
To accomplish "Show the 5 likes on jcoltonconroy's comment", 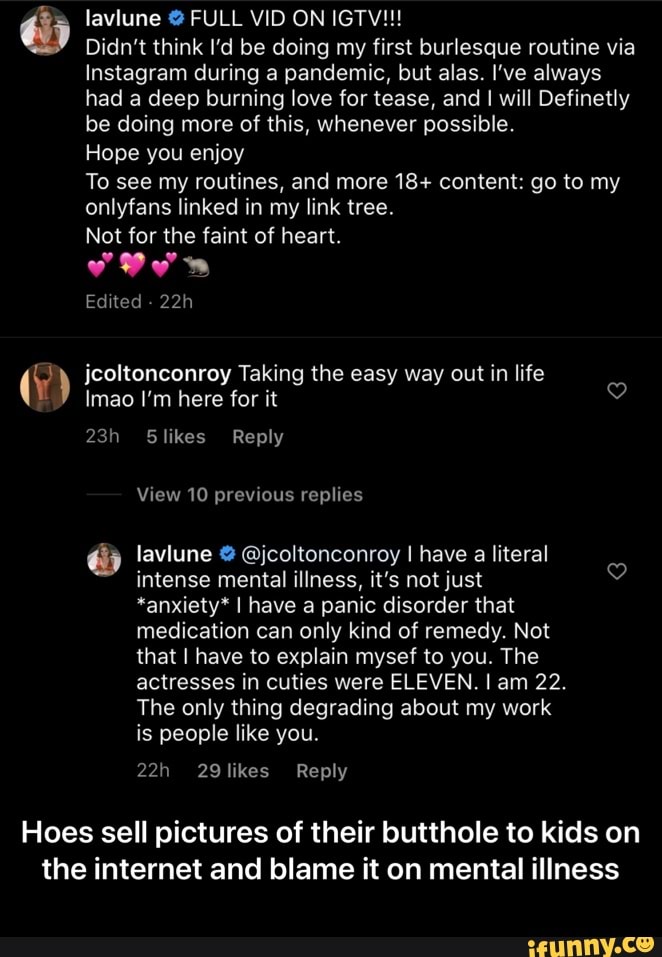I will 176,436.
